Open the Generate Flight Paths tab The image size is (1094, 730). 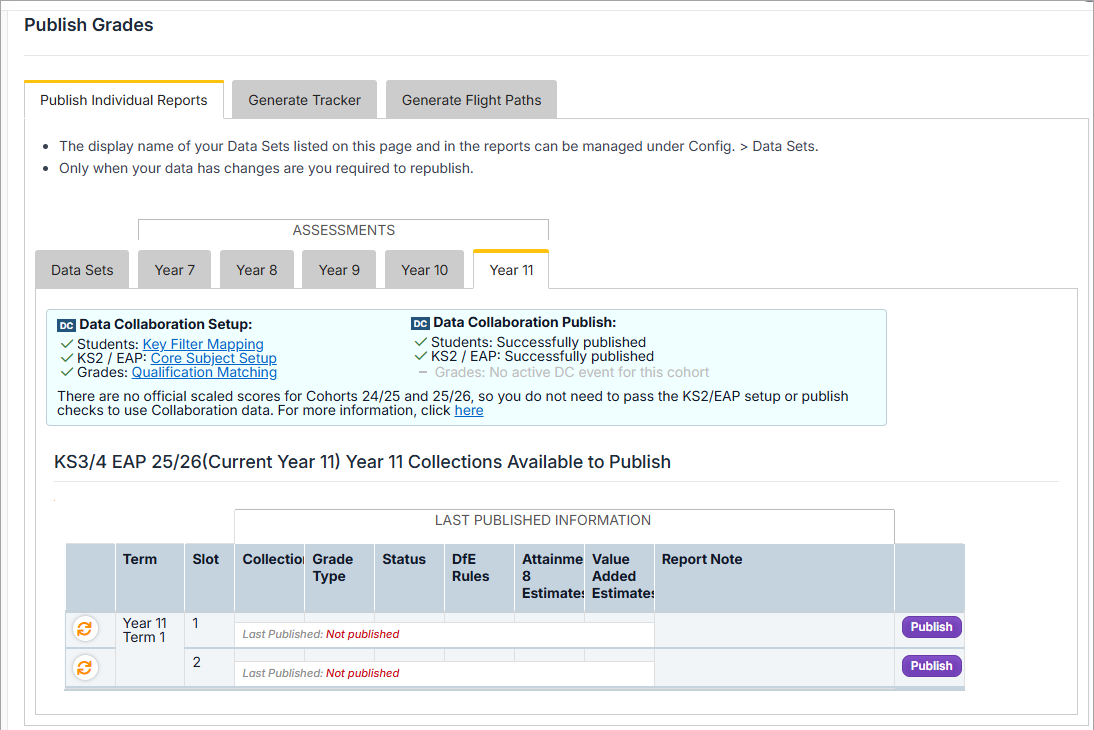pos(471,100)
